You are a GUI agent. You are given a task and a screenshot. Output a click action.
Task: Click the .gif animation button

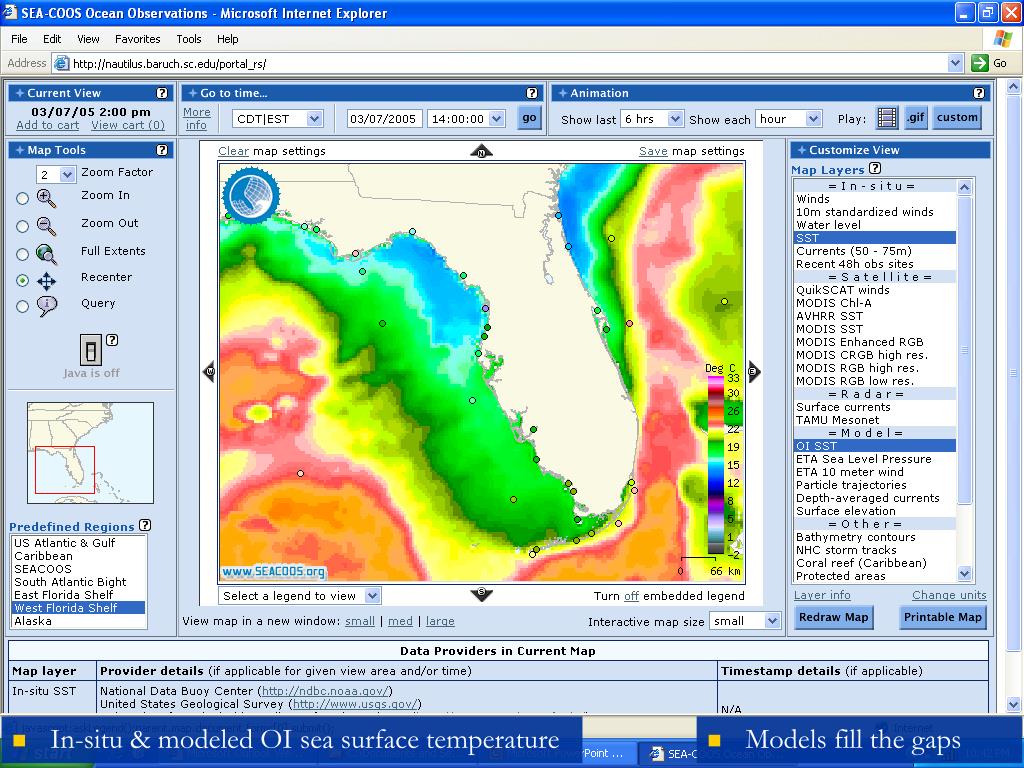(x=916, y=118)
